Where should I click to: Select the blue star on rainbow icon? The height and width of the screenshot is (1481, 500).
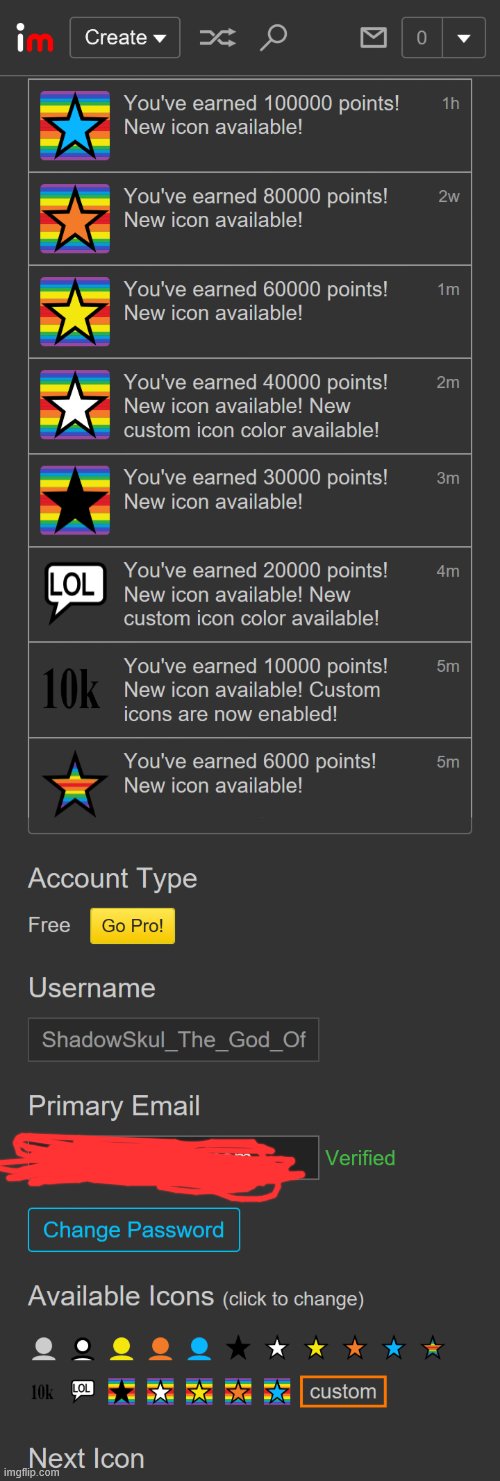click(x=277, y=1391)
